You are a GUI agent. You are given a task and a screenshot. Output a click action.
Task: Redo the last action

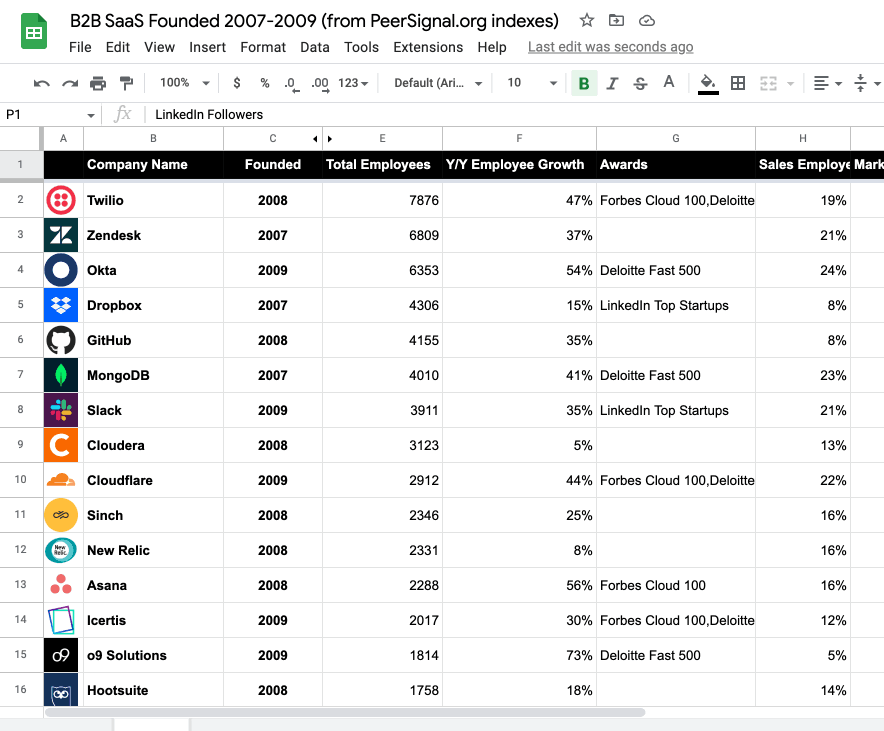70,83
